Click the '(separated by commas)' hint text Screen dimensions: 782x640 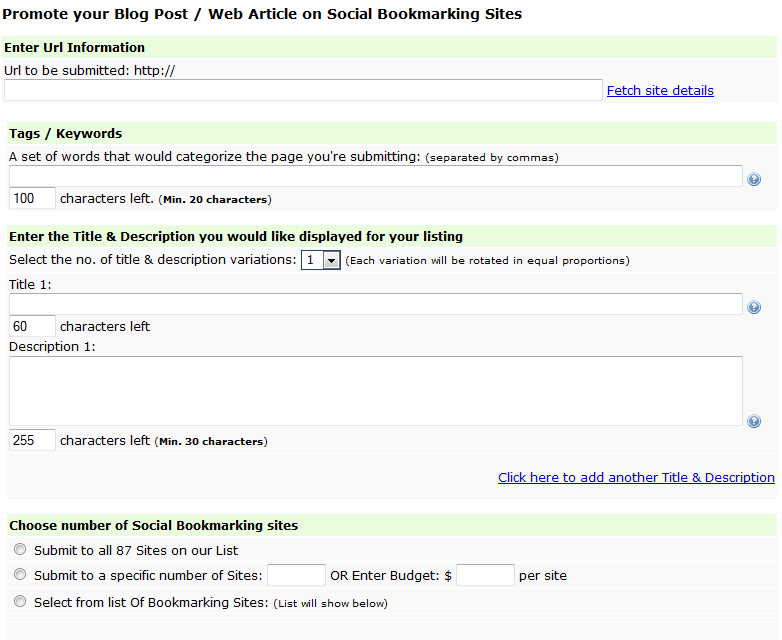(x=492, y=158)
